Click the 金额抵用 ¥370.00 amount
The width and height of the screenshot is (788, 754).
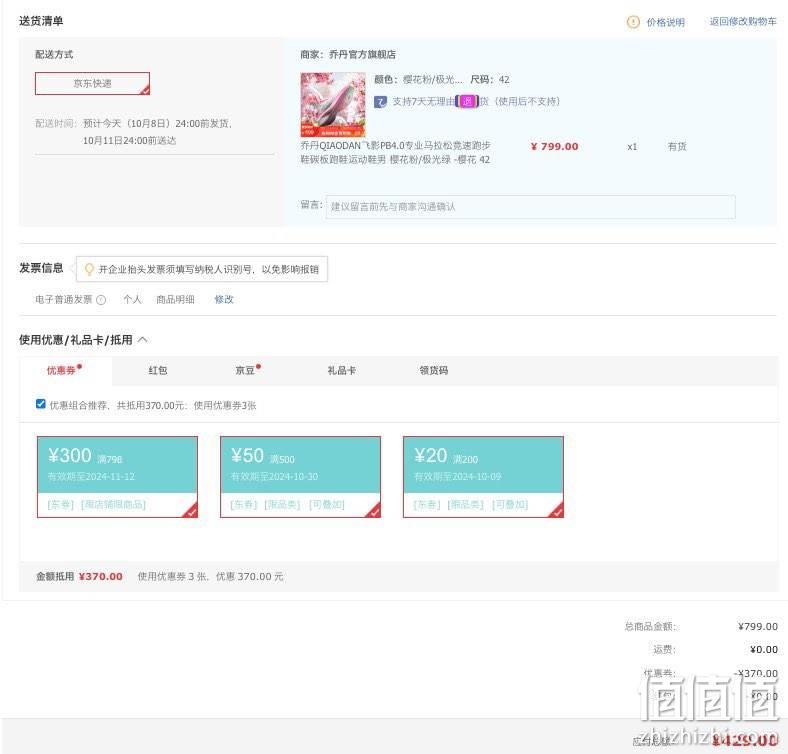pyautogui.click(x=101, y=577)
